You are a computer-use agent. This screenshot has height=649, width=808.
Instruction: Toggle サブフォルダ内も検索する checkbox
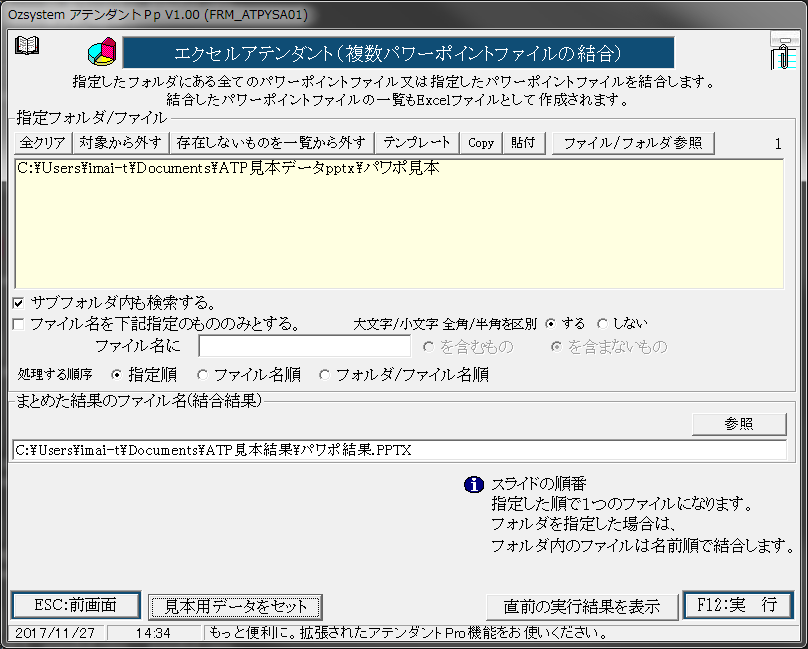[16, 303]
